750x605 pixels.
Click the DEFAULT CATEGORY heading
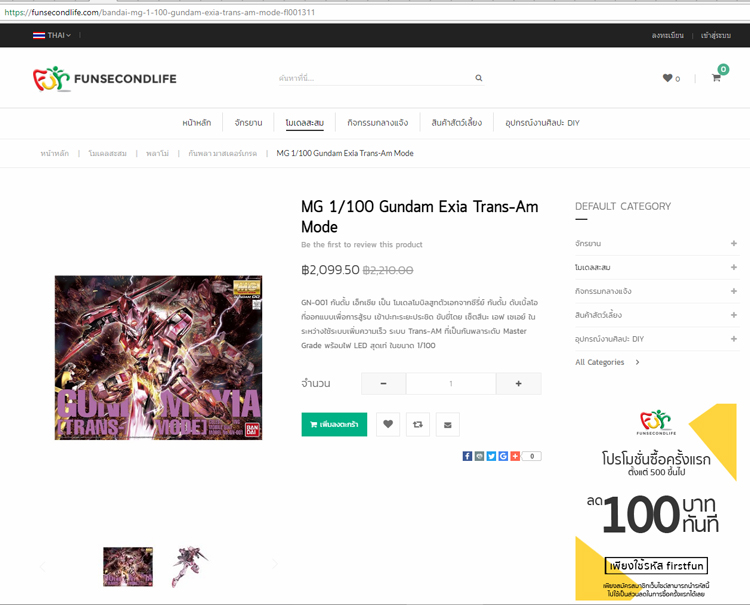click(x=623, y=206)
